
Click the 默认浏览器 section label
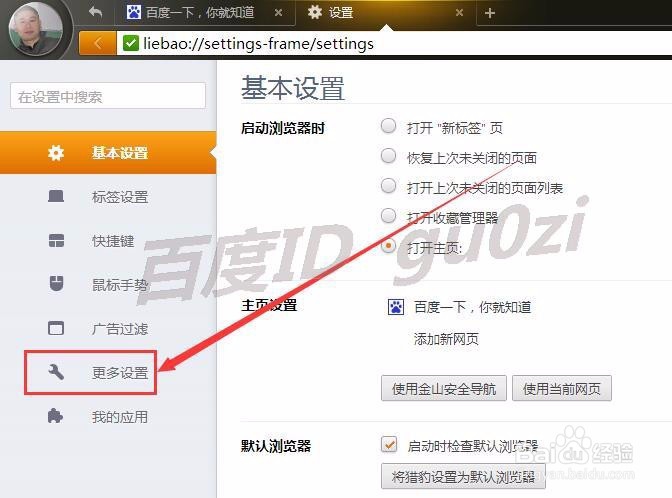pyautogui.click(x=276, y=446)
